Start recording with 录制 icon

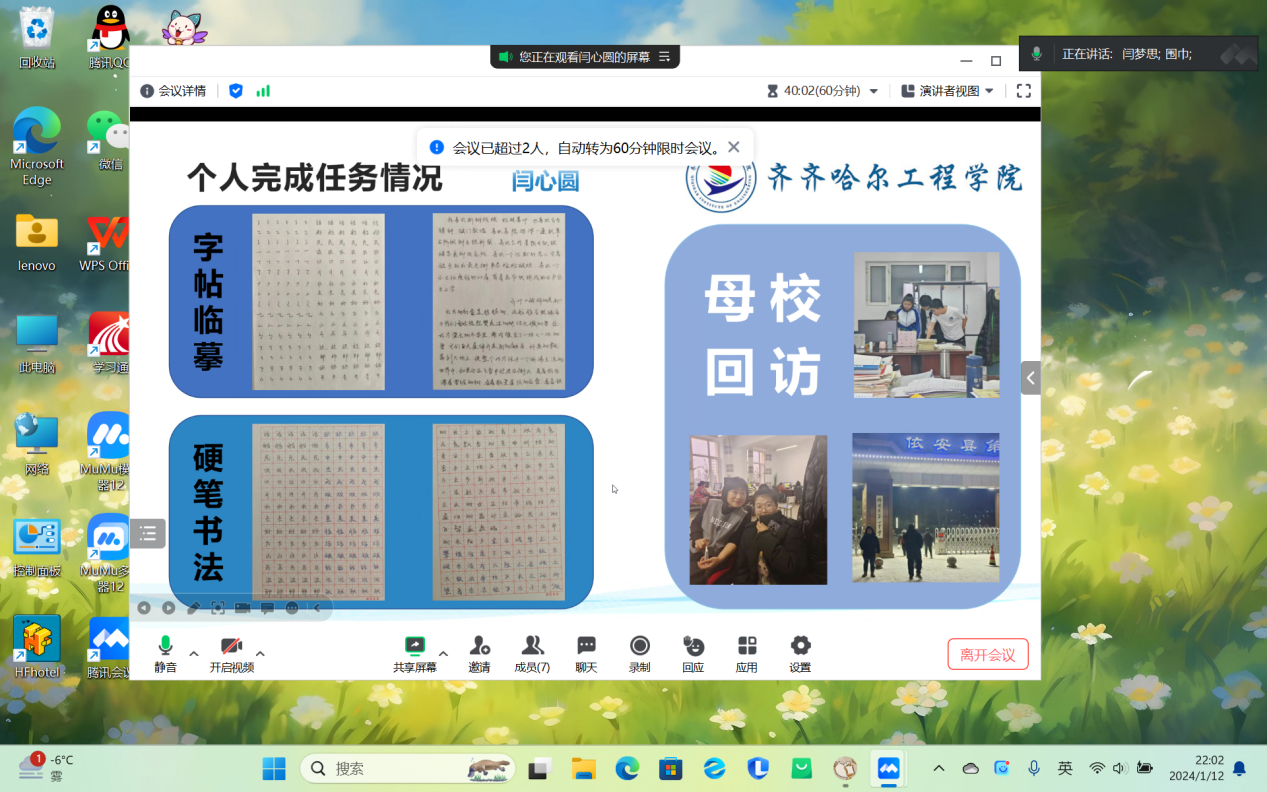click(x=640, y=646)
